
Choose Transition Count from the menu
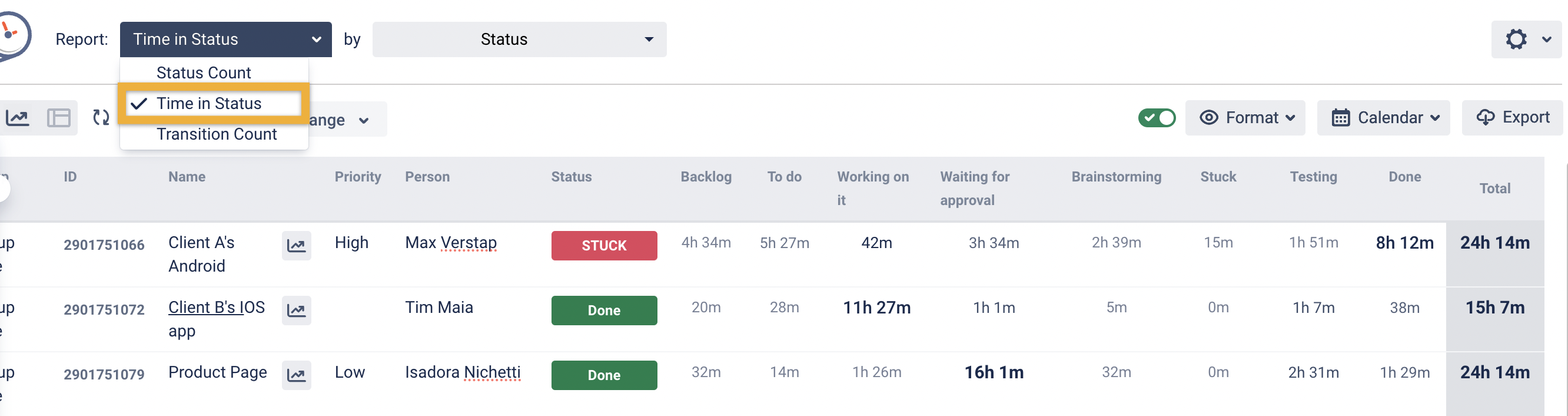tap(216, 134)
